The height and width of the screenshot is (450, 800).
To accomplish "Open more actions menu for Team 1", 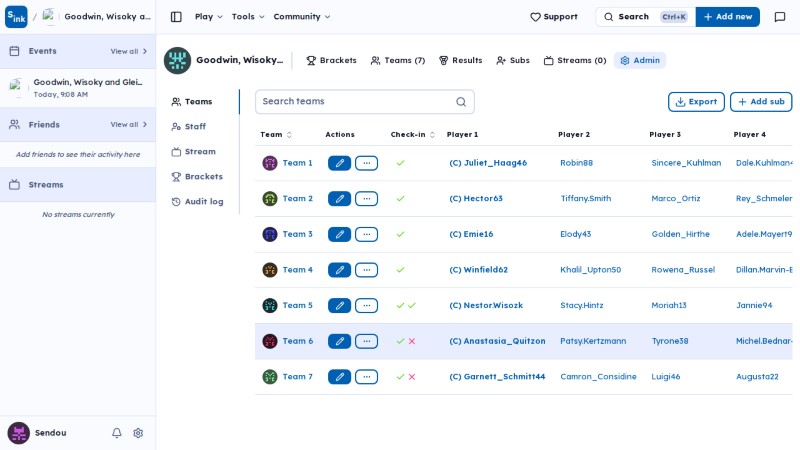I will click(366, 163).
